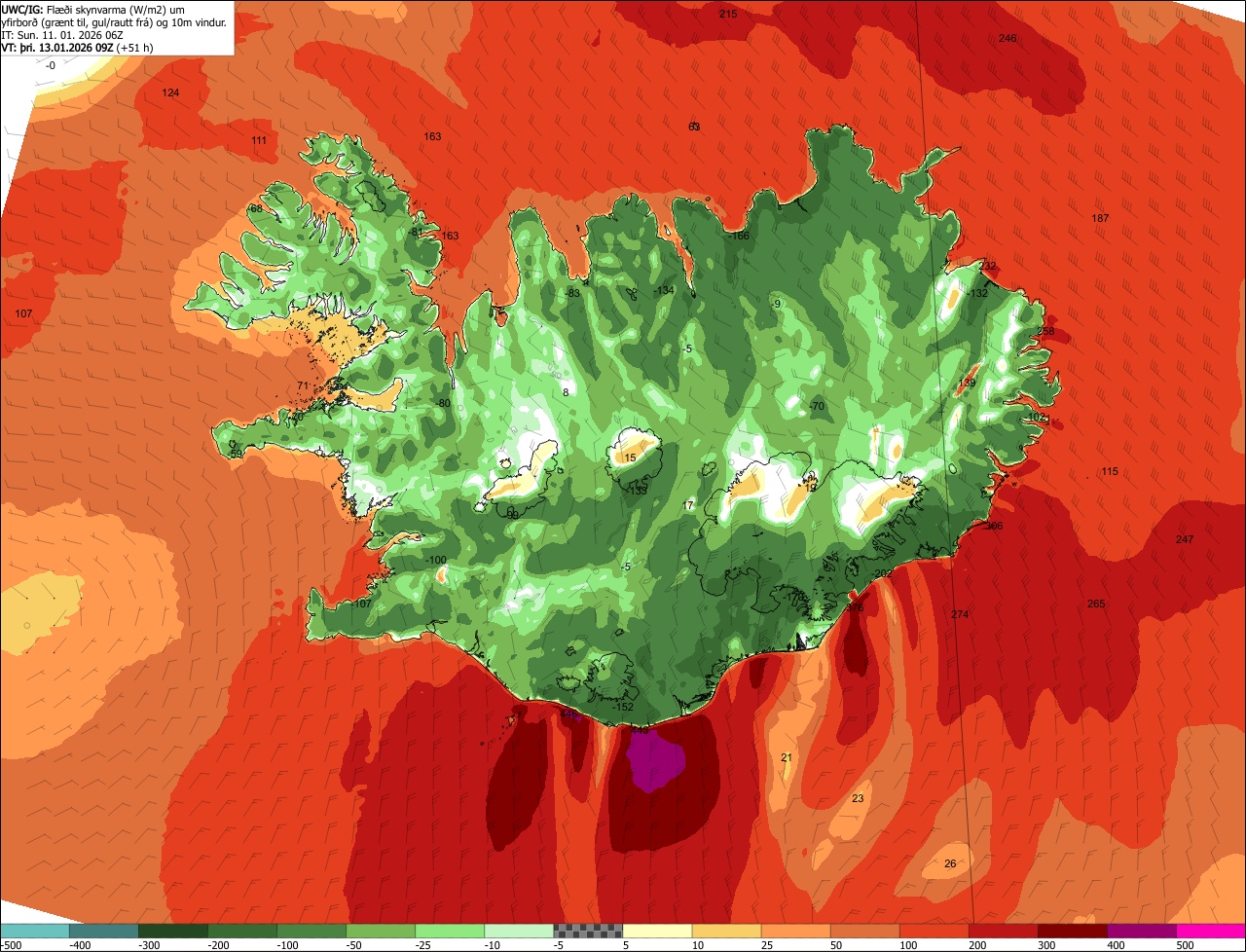The width and height of the screenshot is (1246, 952).
Task: Select the pale yellow legend swatch between 5 and 10
Action: pyautogui.click(x=657, y=931)
